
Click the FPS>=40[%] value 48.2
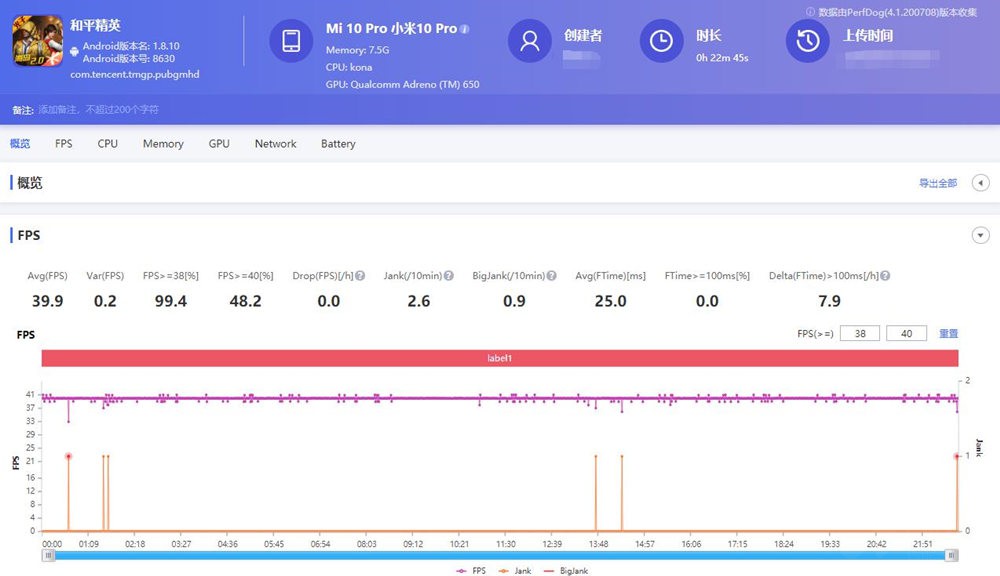246,301
